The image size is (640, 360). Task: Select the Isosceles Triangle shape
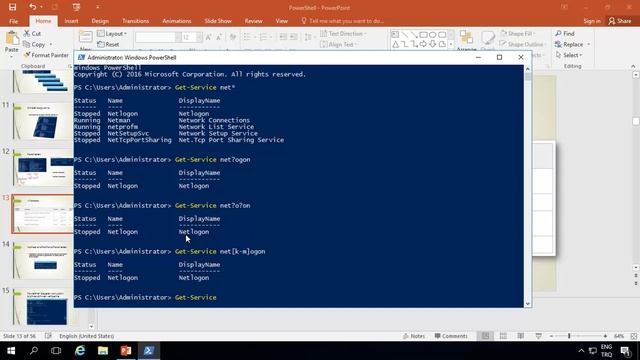[x=395, y=44]
